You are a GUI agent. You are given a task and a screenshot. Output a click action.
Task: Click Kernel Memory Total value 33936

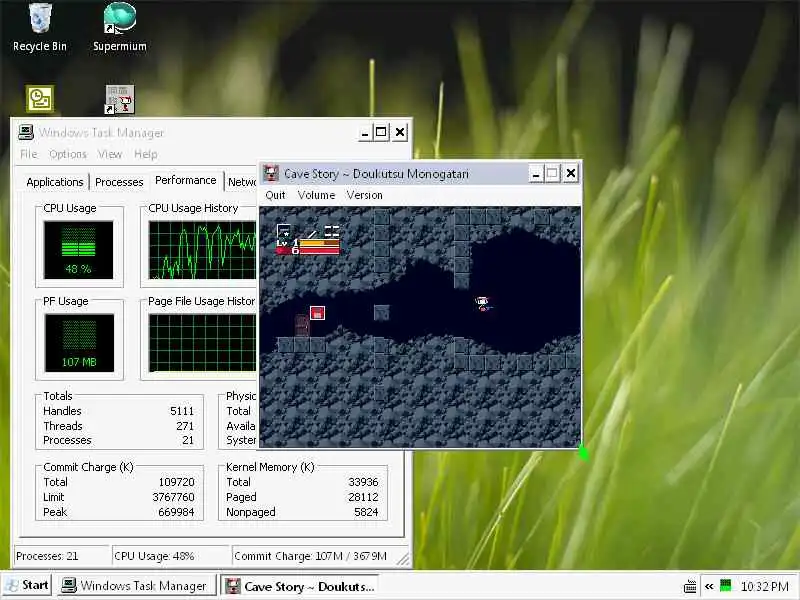click(363, 482)
